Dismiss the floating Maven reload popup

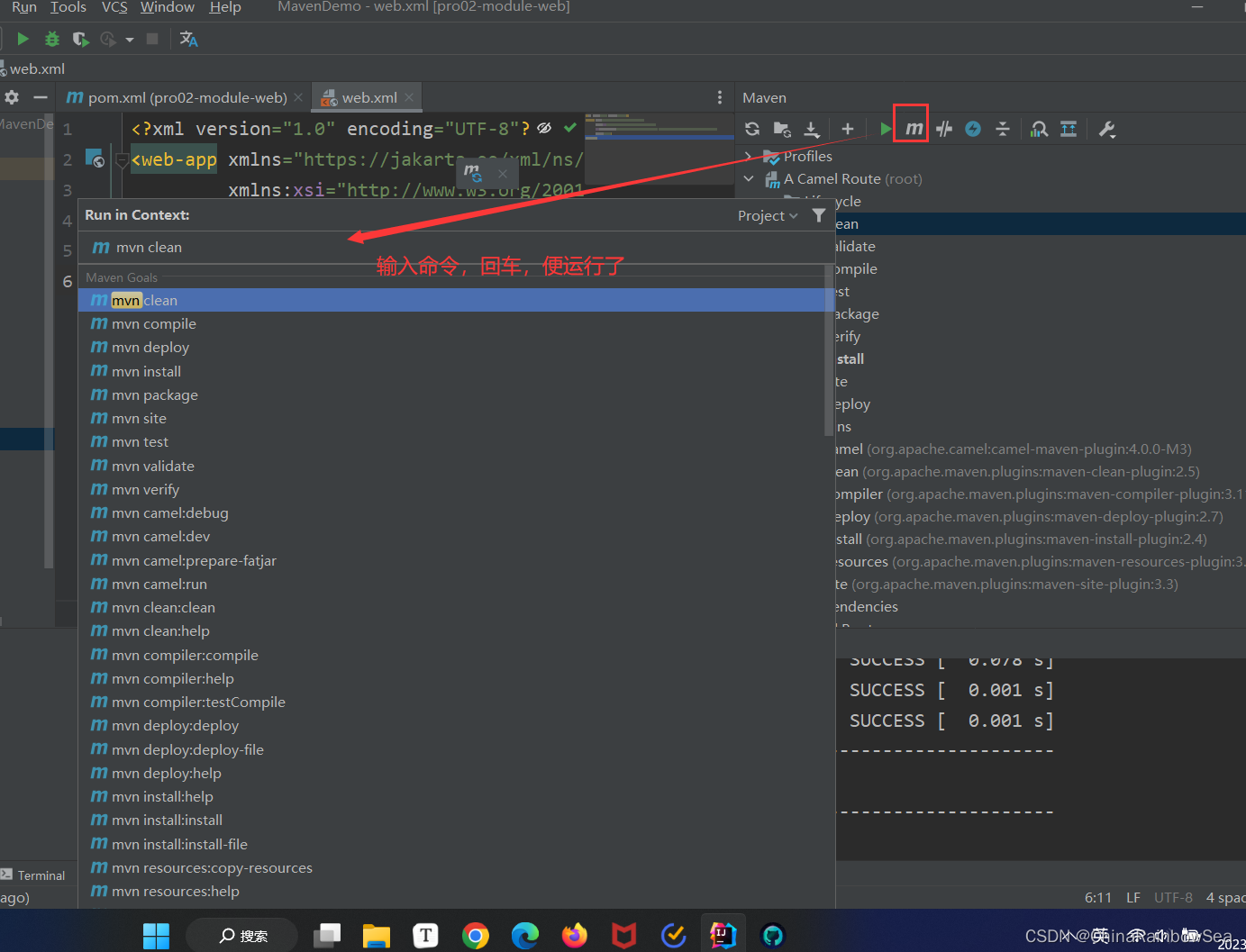503,173
